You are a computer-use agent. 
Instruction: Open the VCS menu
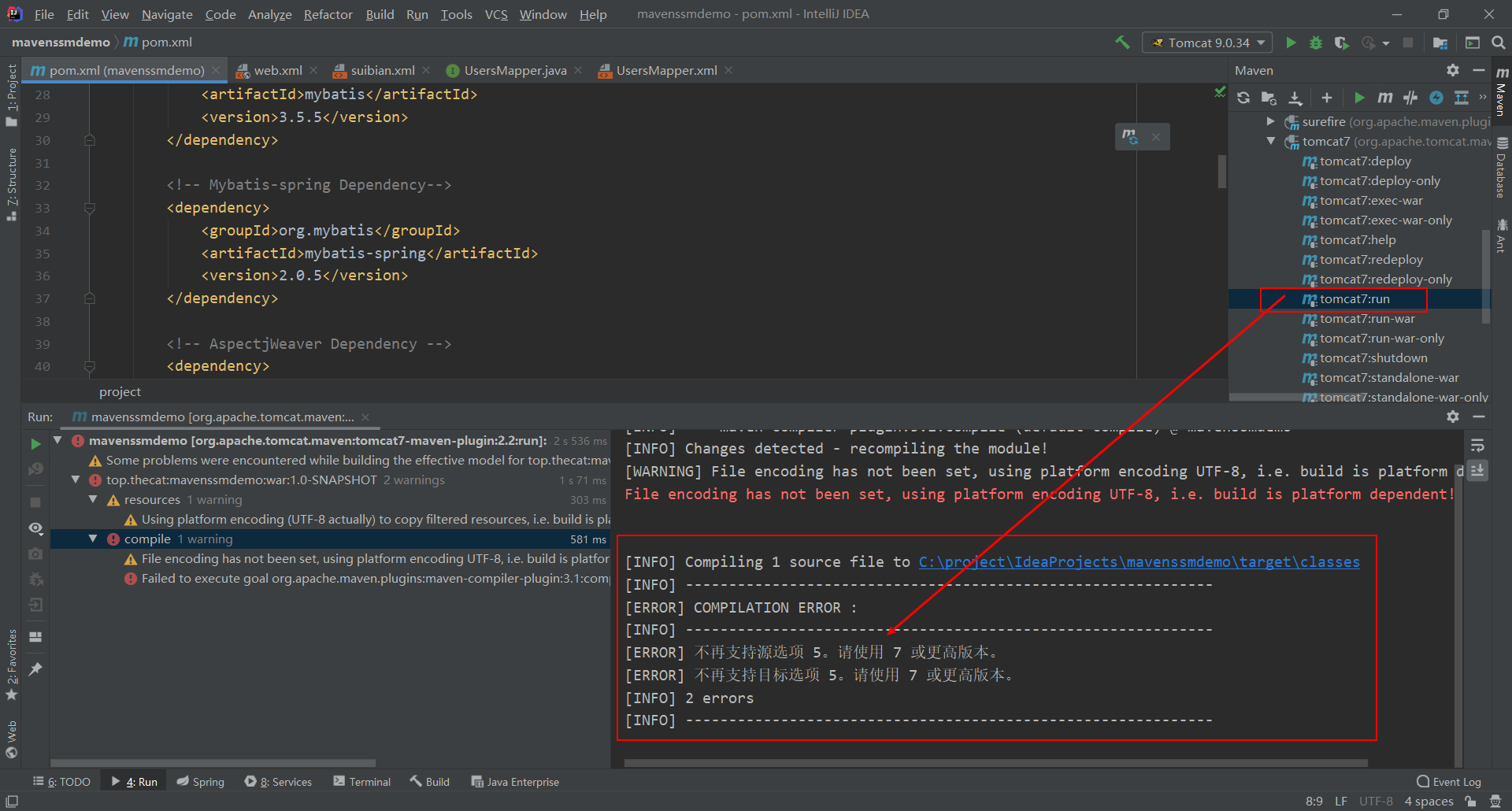(x=496, y=14)
